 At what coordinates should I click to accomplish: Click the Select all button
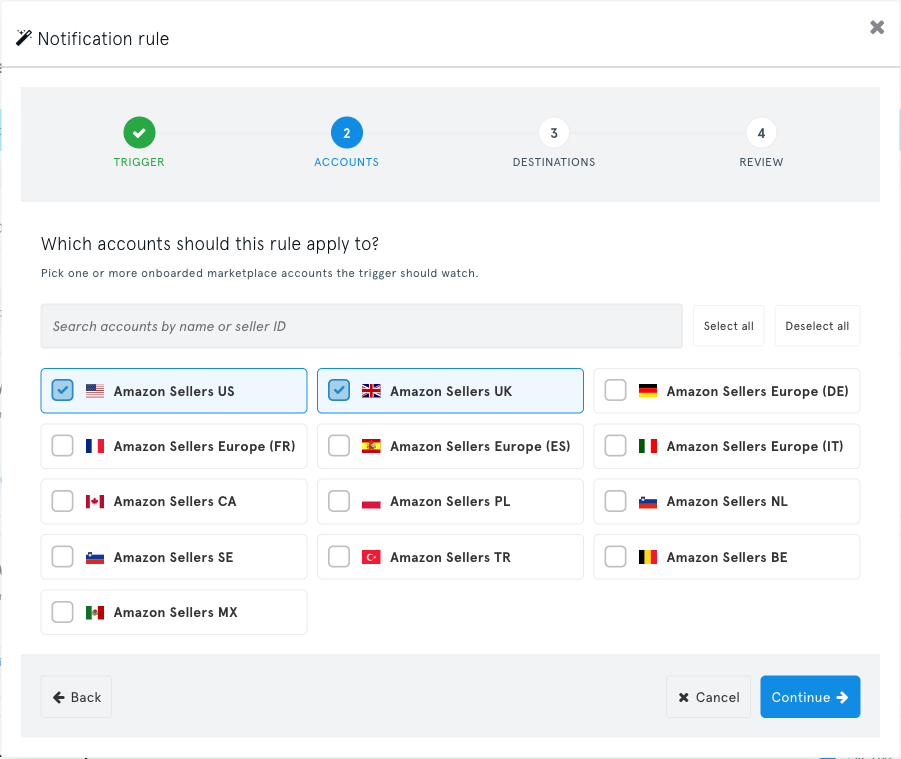click(729, 326)
